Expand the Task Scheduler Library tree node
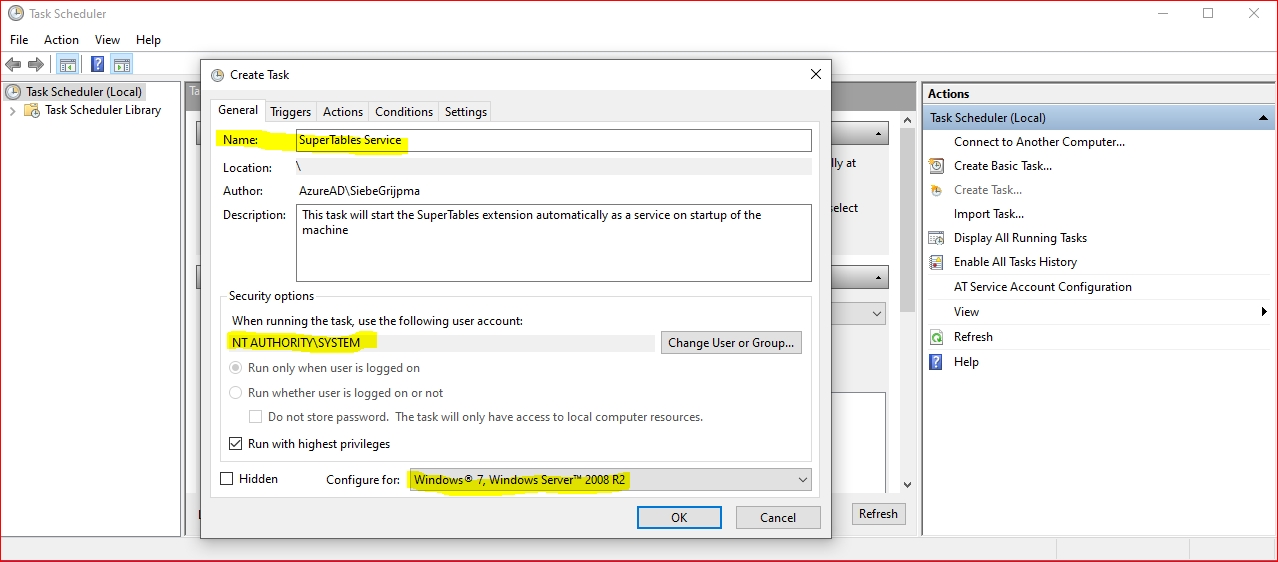Viewport: 1278px width, 562px height. [x=13, y=111]
